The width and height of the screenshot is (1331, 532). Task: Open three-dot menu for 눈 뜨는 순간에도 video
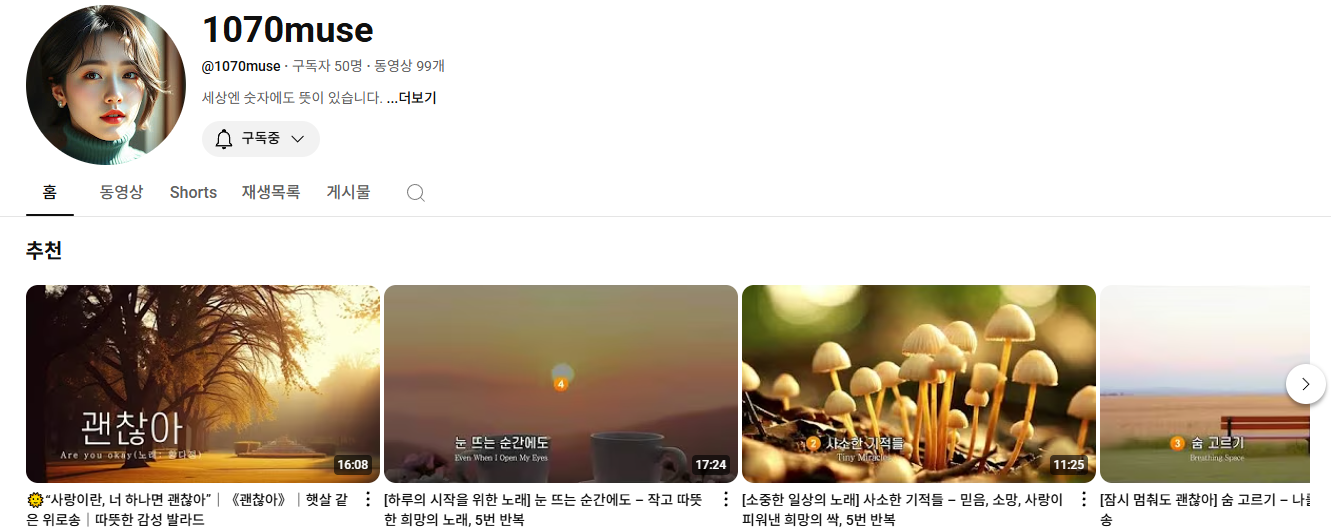pos(725,499)
